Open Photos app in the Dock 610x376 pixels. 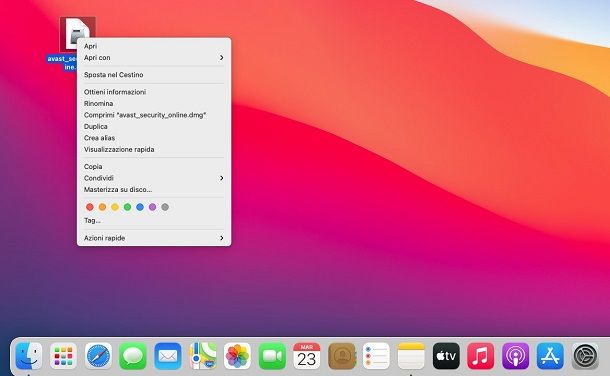tap(237, 356)
